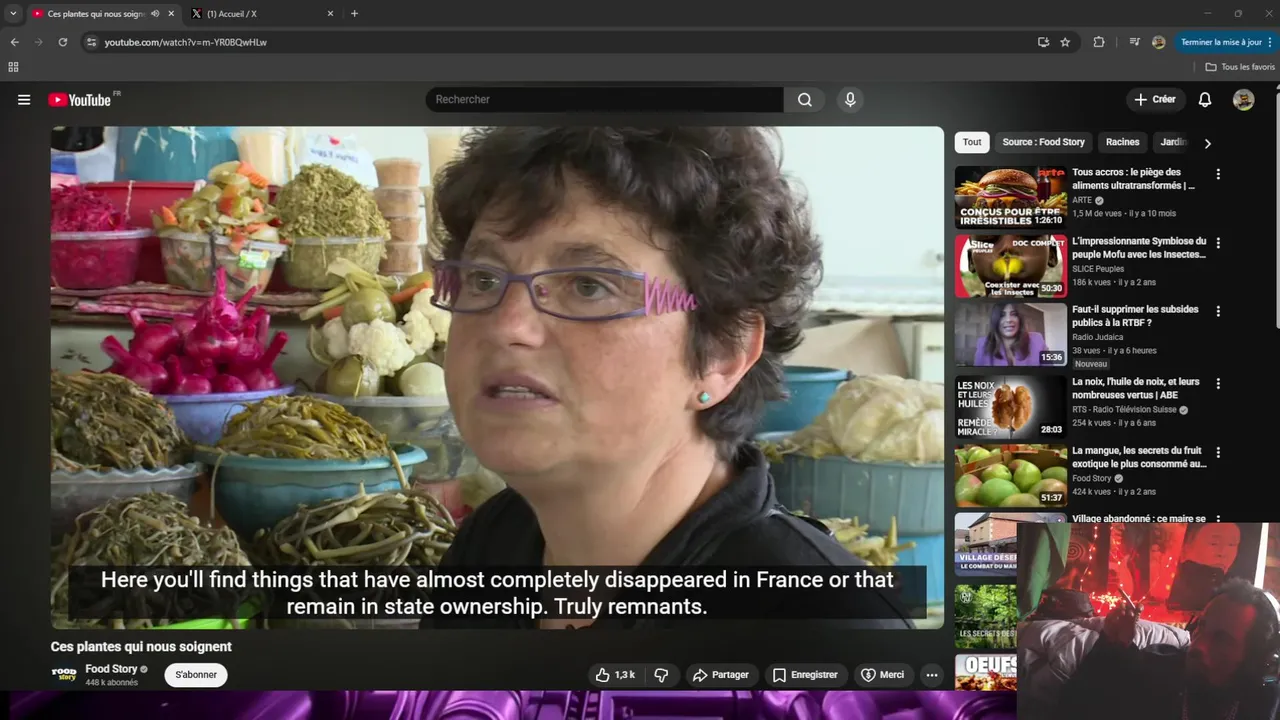
Task: Open the apps grid in bookmarks bar
Action: (x=13, y=67)
